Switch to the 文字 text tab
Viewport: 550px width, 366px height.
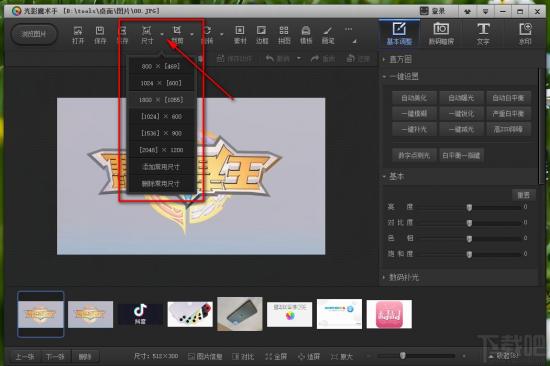483,34
